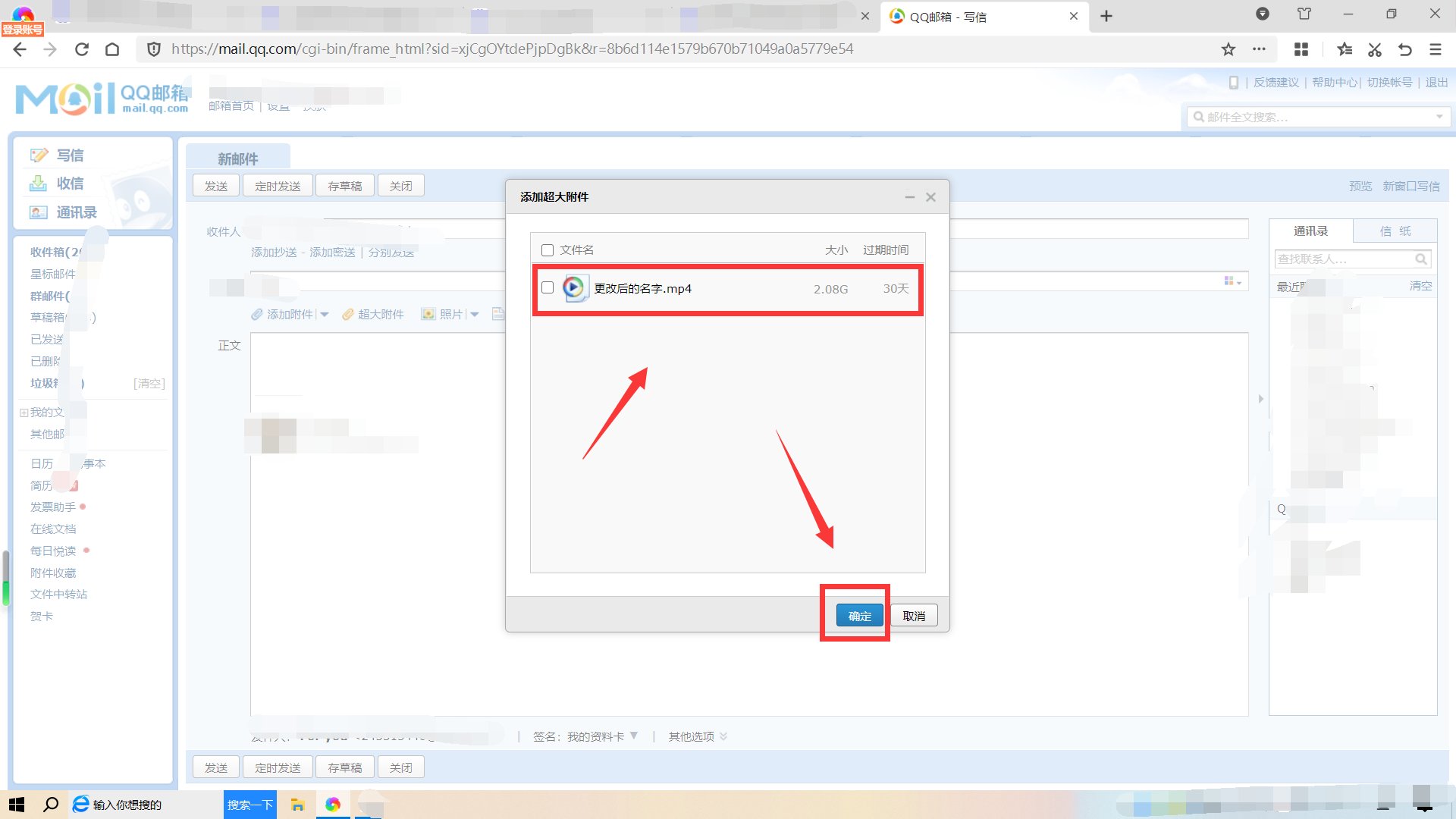Click the 收信 receive mail icon

(38, 184)
